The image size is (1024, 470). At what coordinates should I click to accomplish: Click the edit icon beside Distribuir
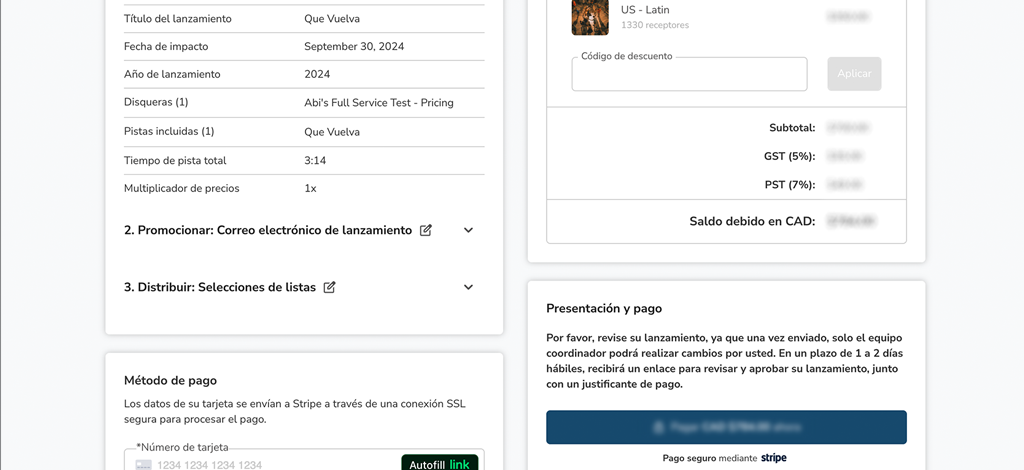[329, 287]
